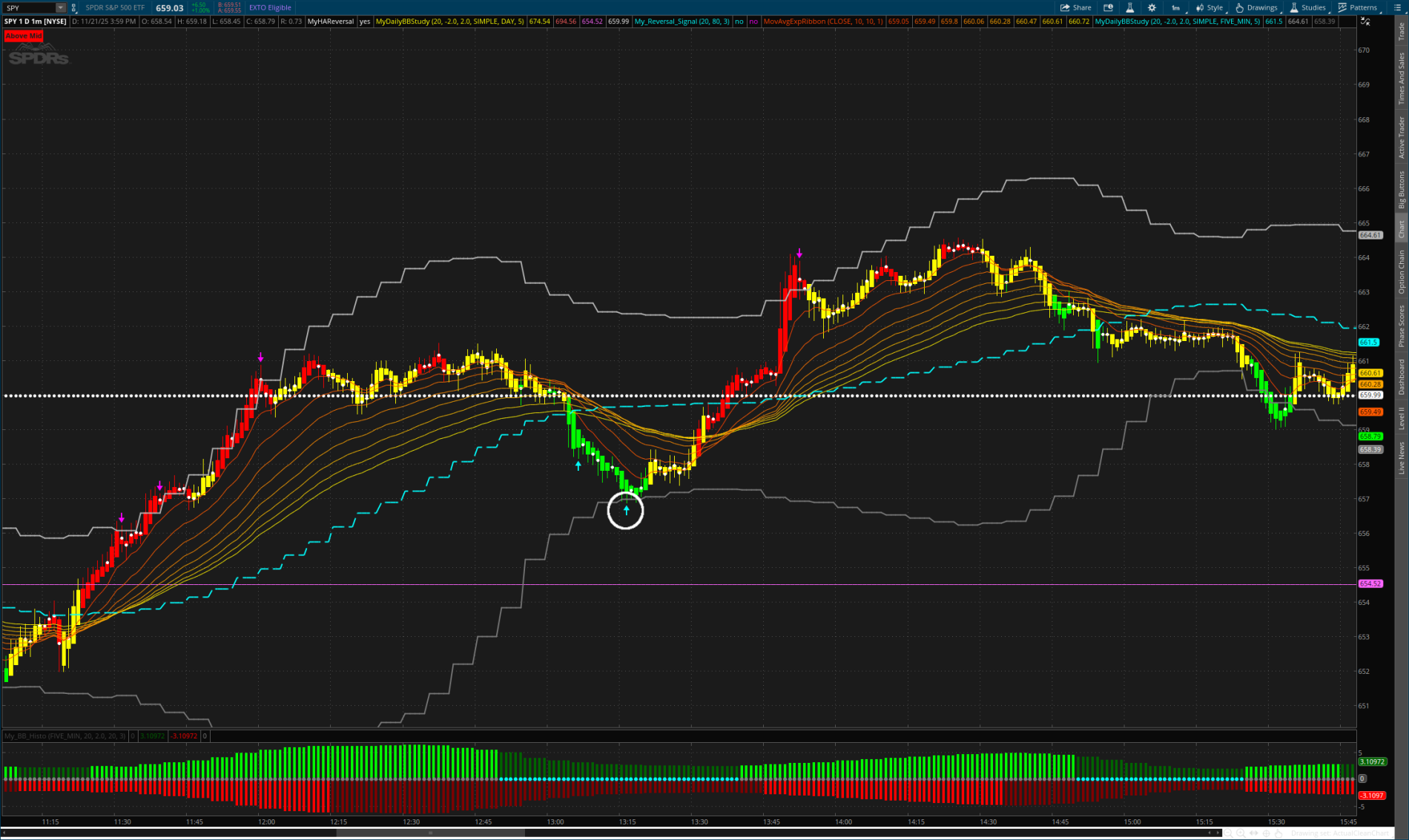1409x840 pixels.
Task: Click the crosshair pan icon at bottom
Action: click(x=1266, y=833)
